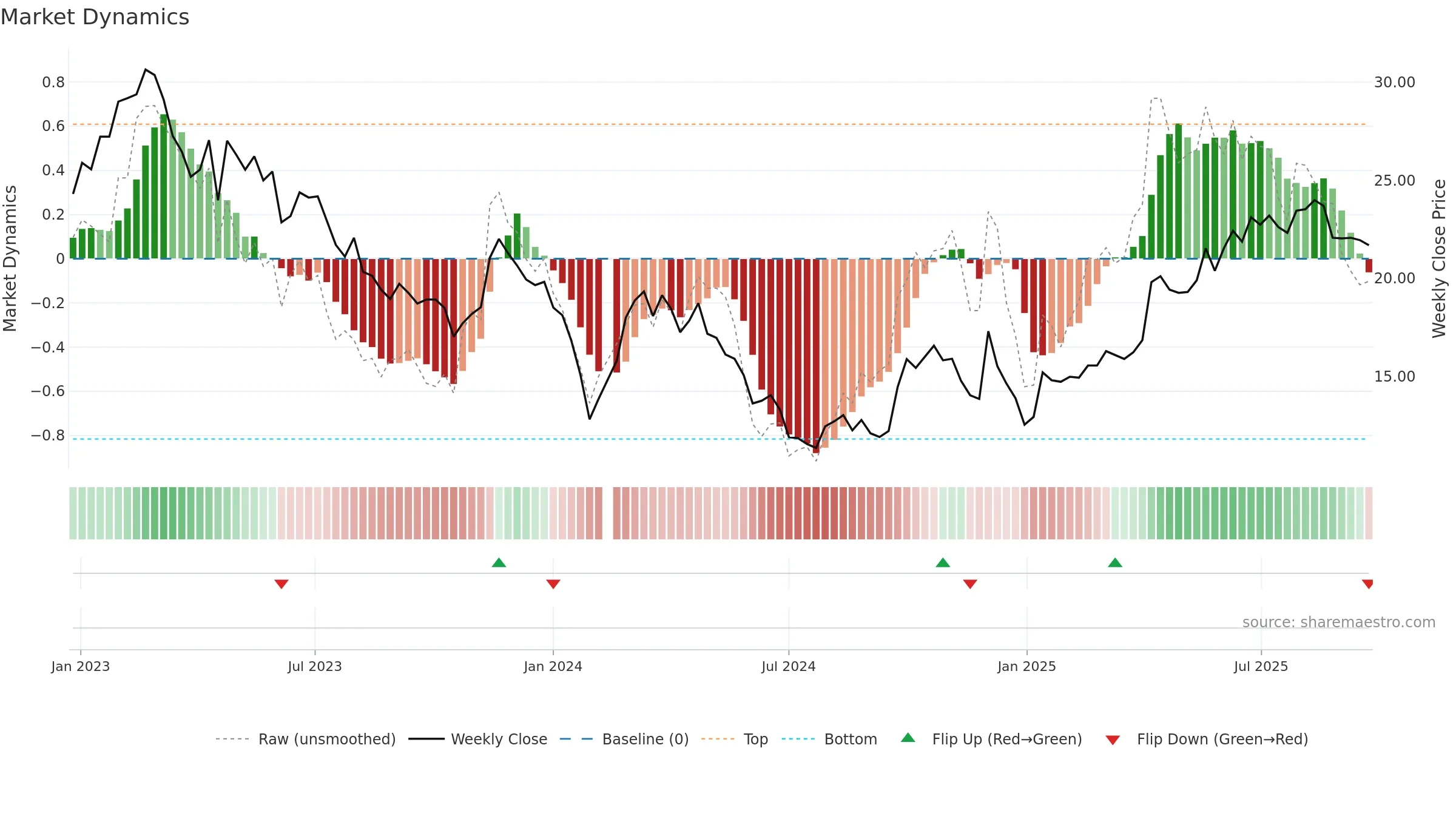This screenshot has height=819, width=1456.
Task: Click the Jan 2024 axis label
Action: click(553, 666)
